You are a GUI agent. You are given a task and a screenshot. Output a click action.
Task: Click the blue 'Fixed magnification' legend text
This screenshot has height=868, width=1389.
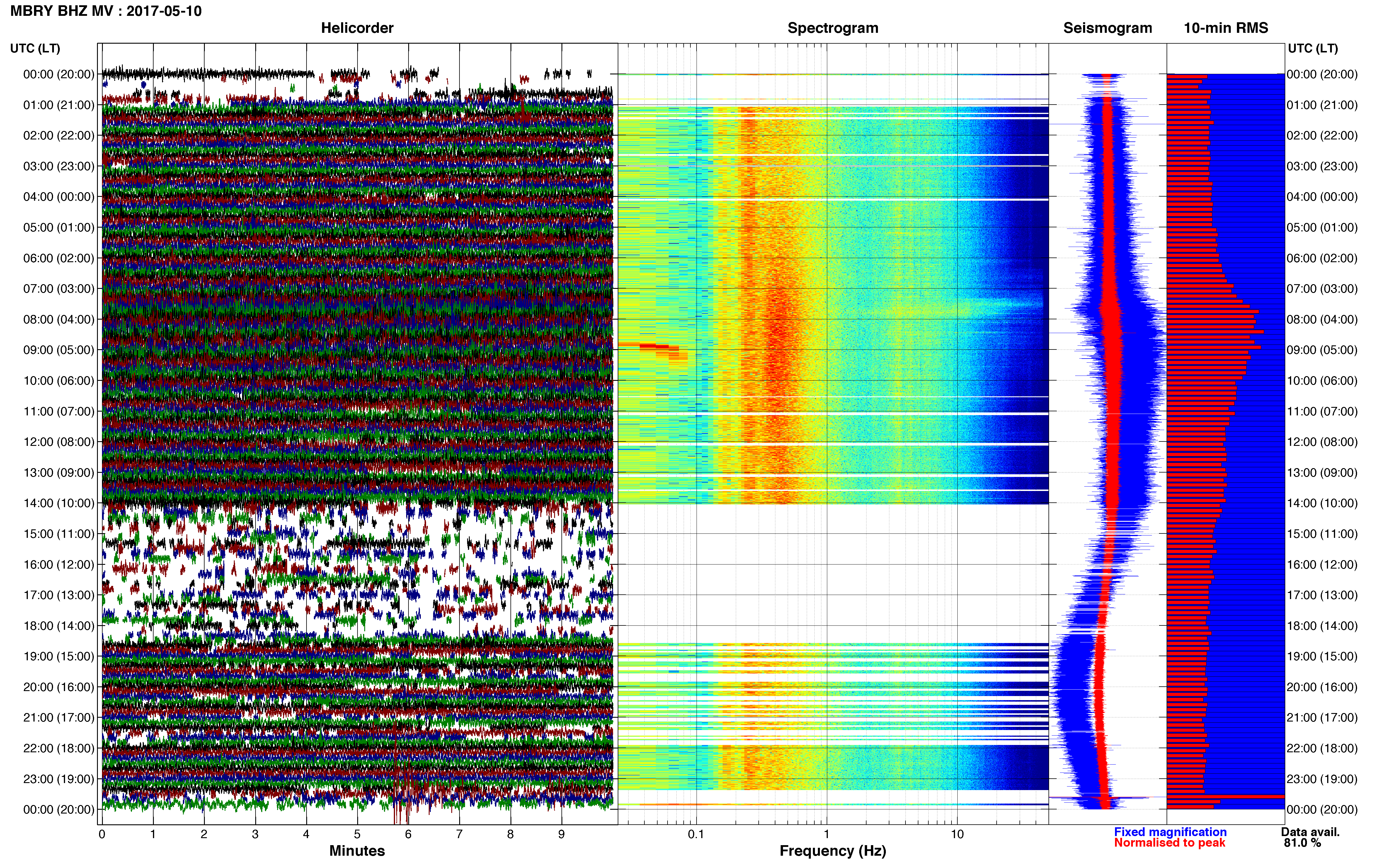point(1170,832)
